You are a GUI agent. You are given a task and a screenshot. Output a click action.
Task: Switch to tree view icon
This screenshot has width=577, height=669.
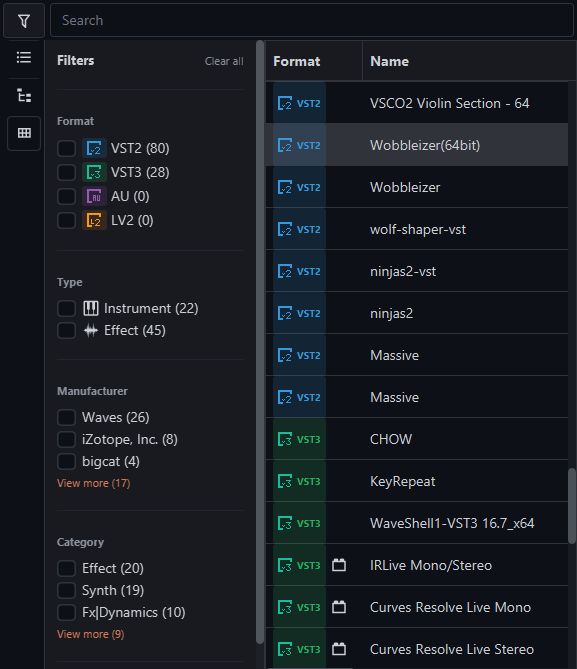[24, 96]
